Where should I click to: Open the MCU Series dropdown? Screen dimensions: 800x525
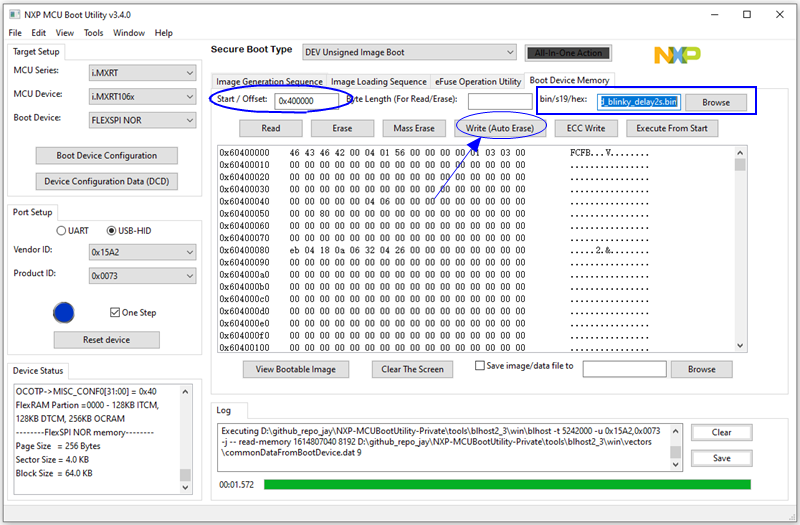point(142,73)
